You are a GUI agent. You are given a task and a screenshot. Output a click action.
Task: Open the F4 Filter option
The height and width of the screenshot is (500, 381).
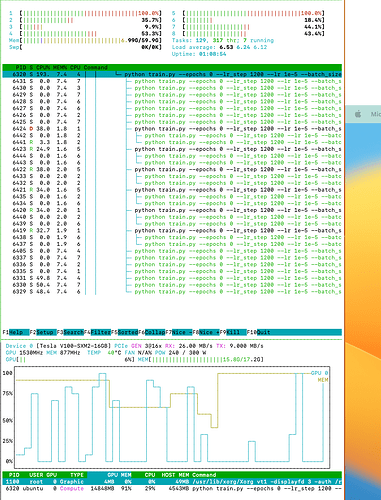[x=98, y=332]
